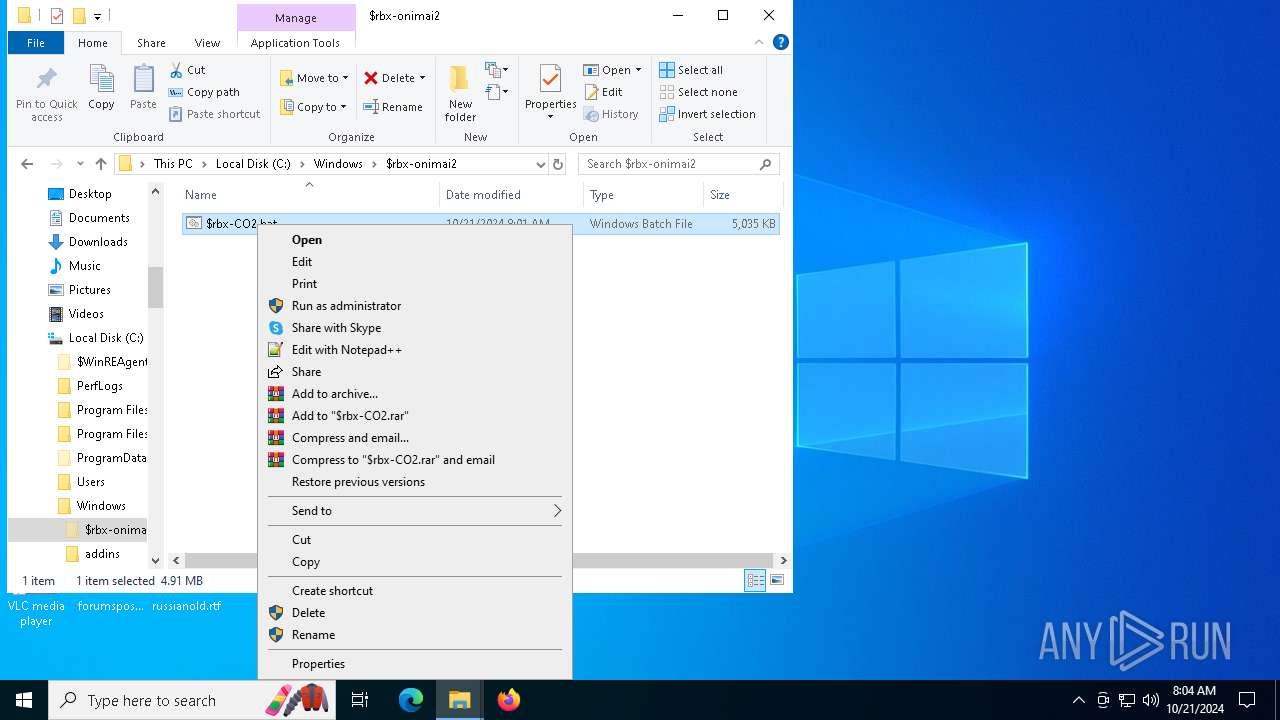This screenshot has width=1280, height=720.
Task: Open Explorer Help question mark icon
Action: coord(781,42)
